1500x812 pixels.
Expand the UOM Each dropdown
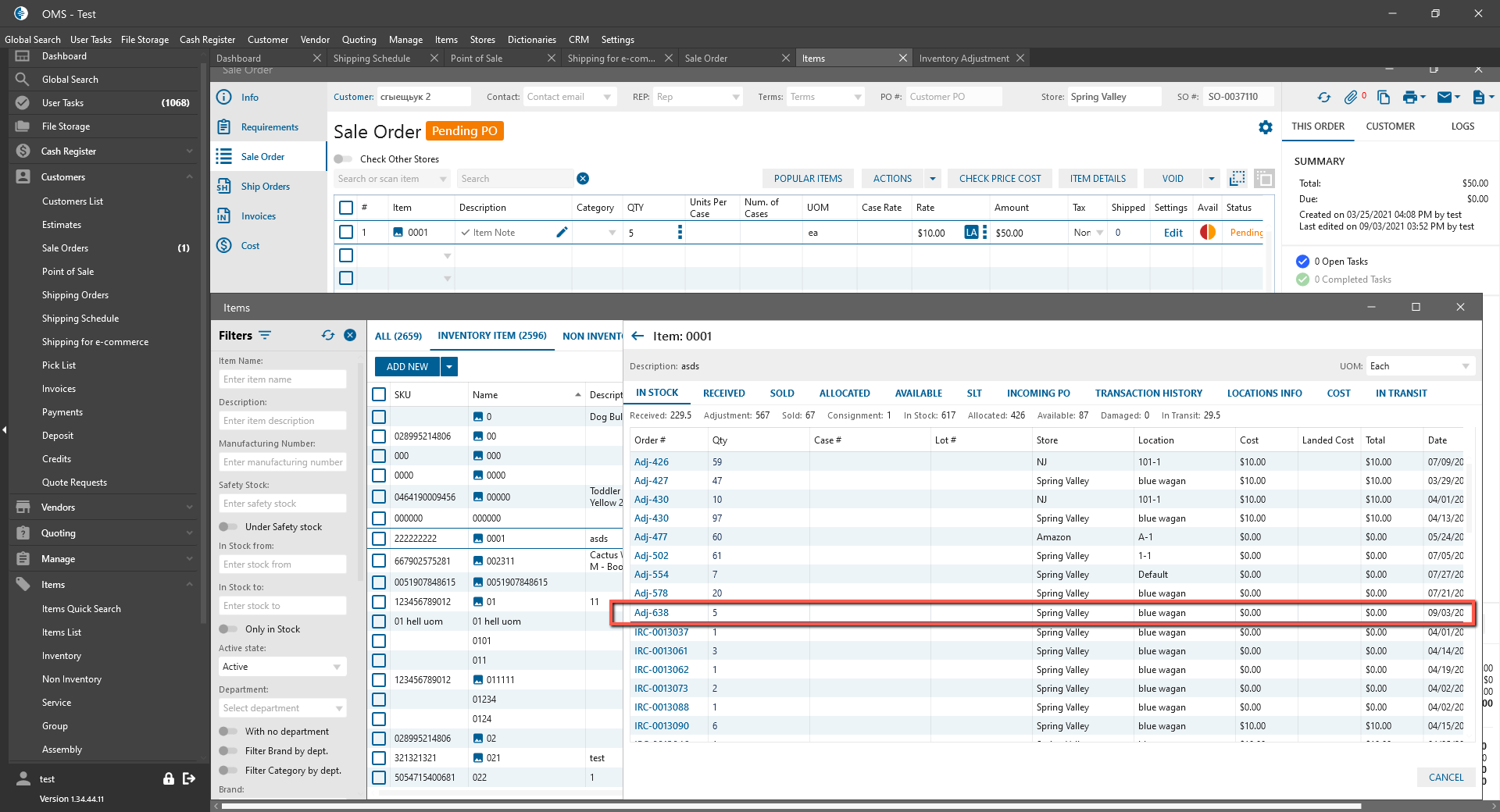tap(1420, 366)
